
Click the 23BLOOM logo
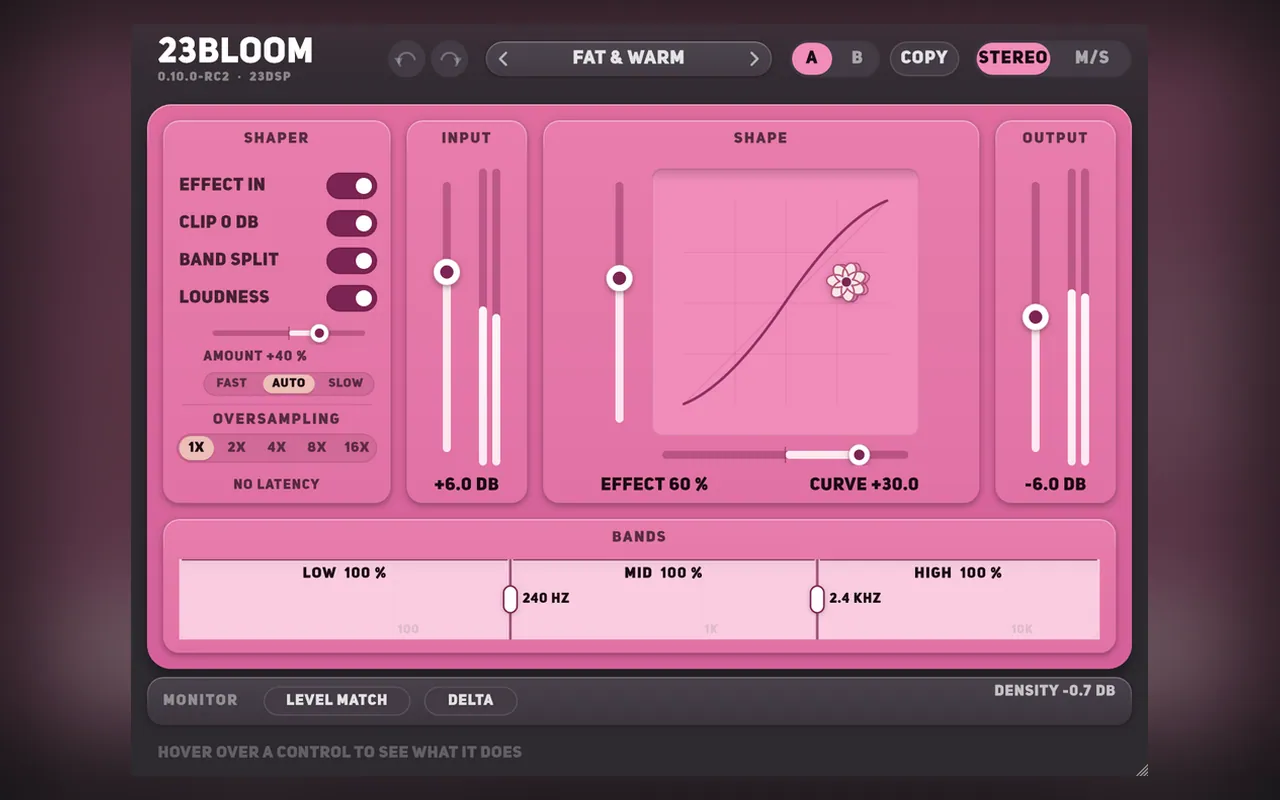[x=236, y=51]
